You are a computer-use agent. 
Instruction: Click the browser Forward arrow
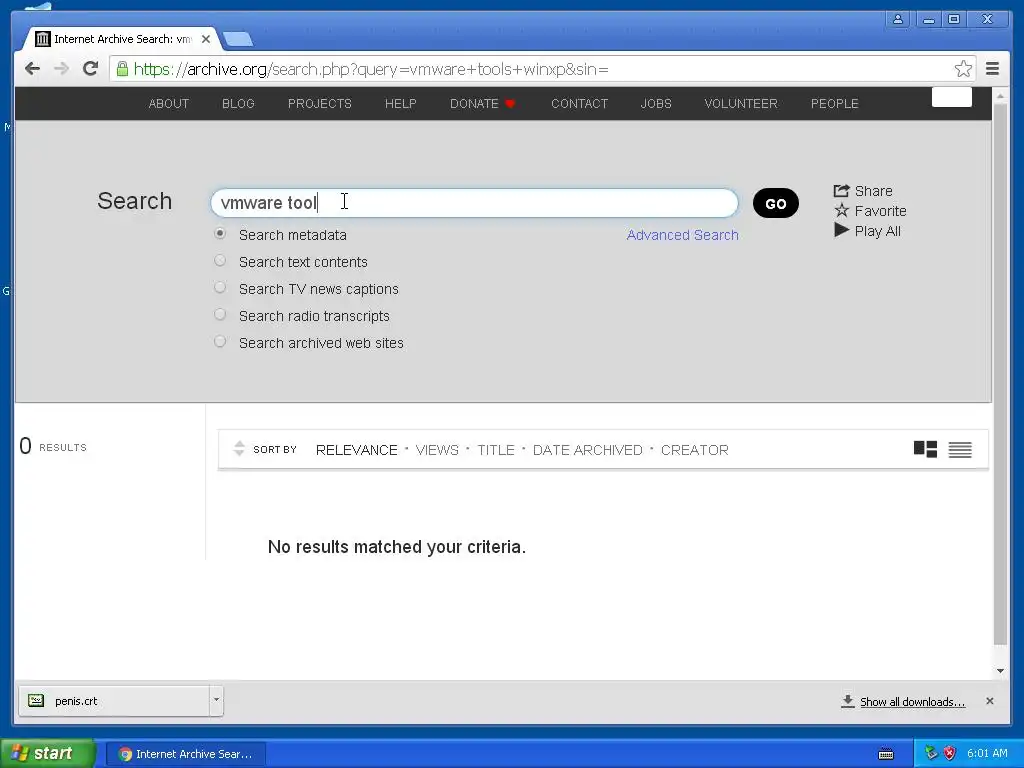61,69
